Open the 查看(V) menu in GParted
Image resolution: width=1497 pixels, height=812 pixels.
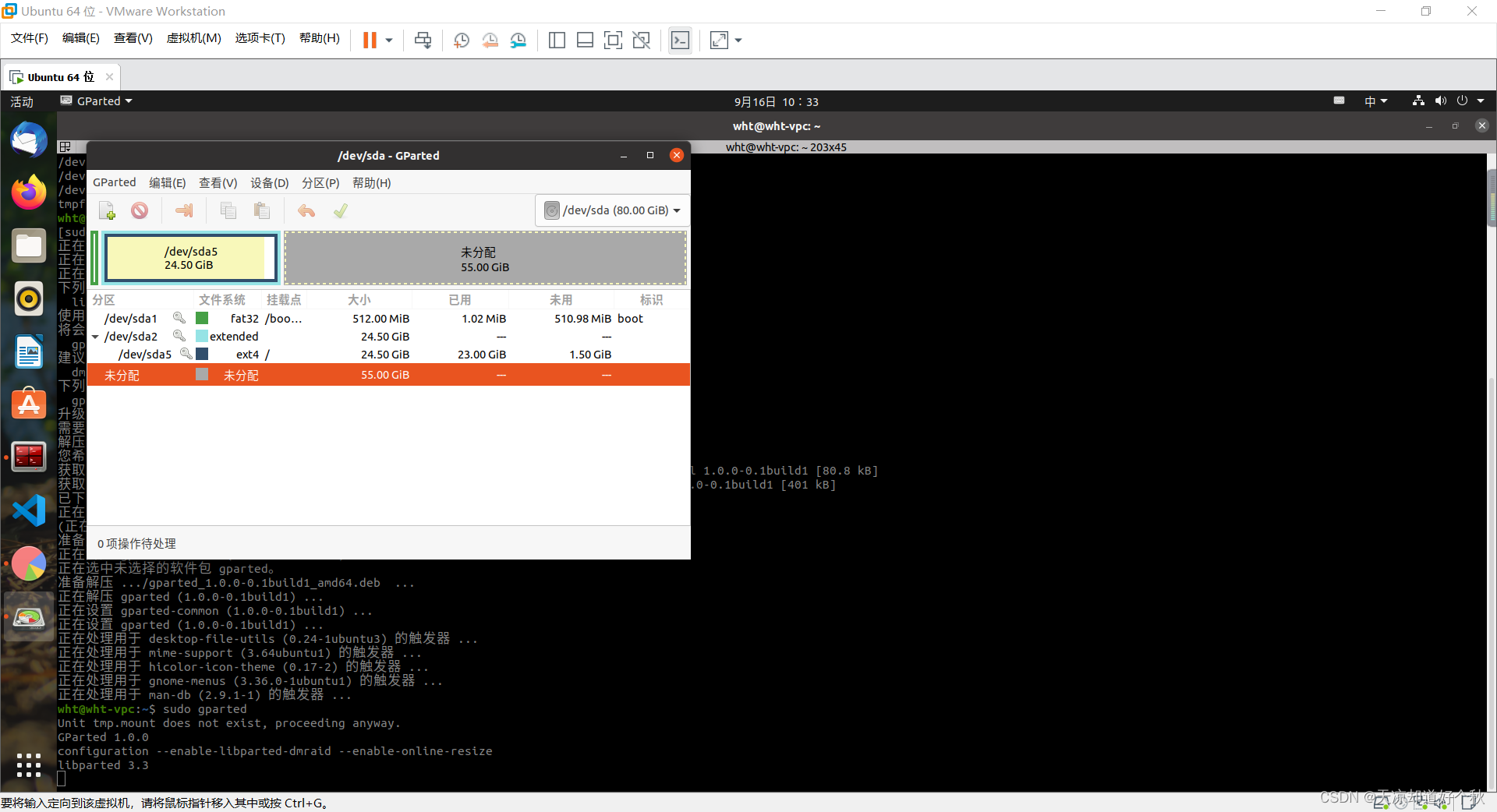point(218,182)
